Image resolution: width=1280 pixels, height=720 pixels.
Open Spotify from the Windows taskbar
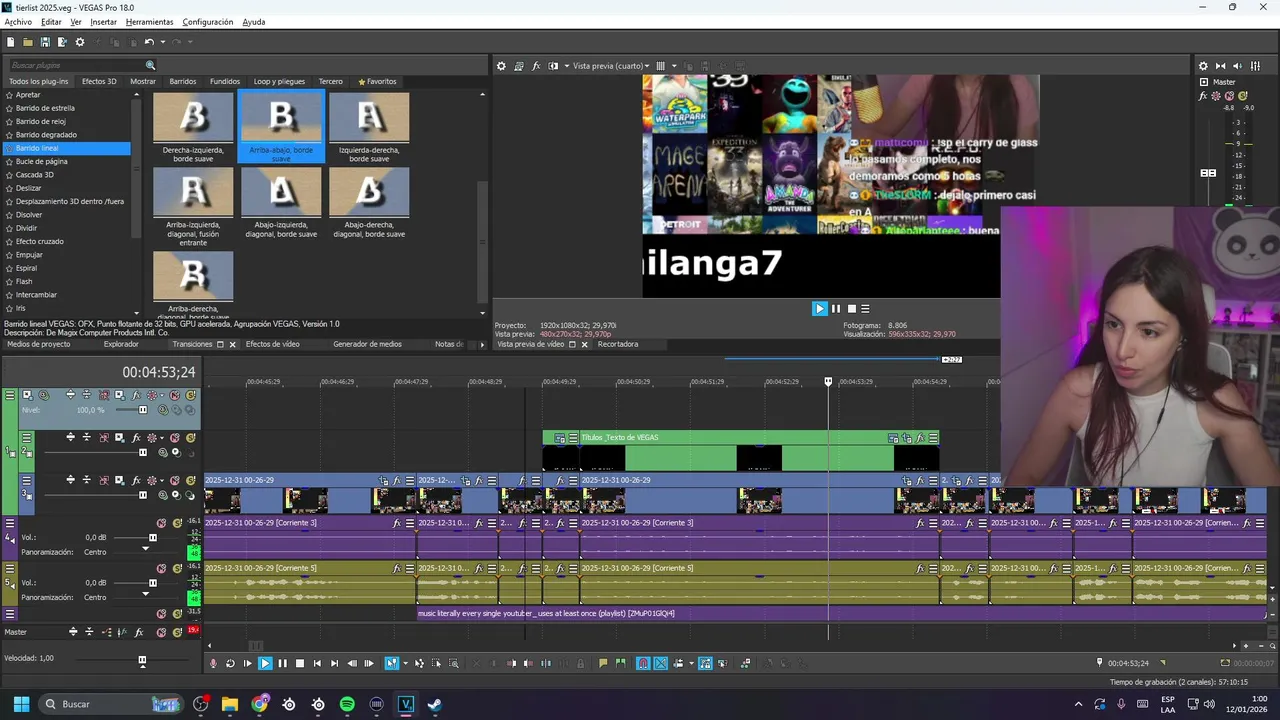pyautogui.click(x=347, y=704)
